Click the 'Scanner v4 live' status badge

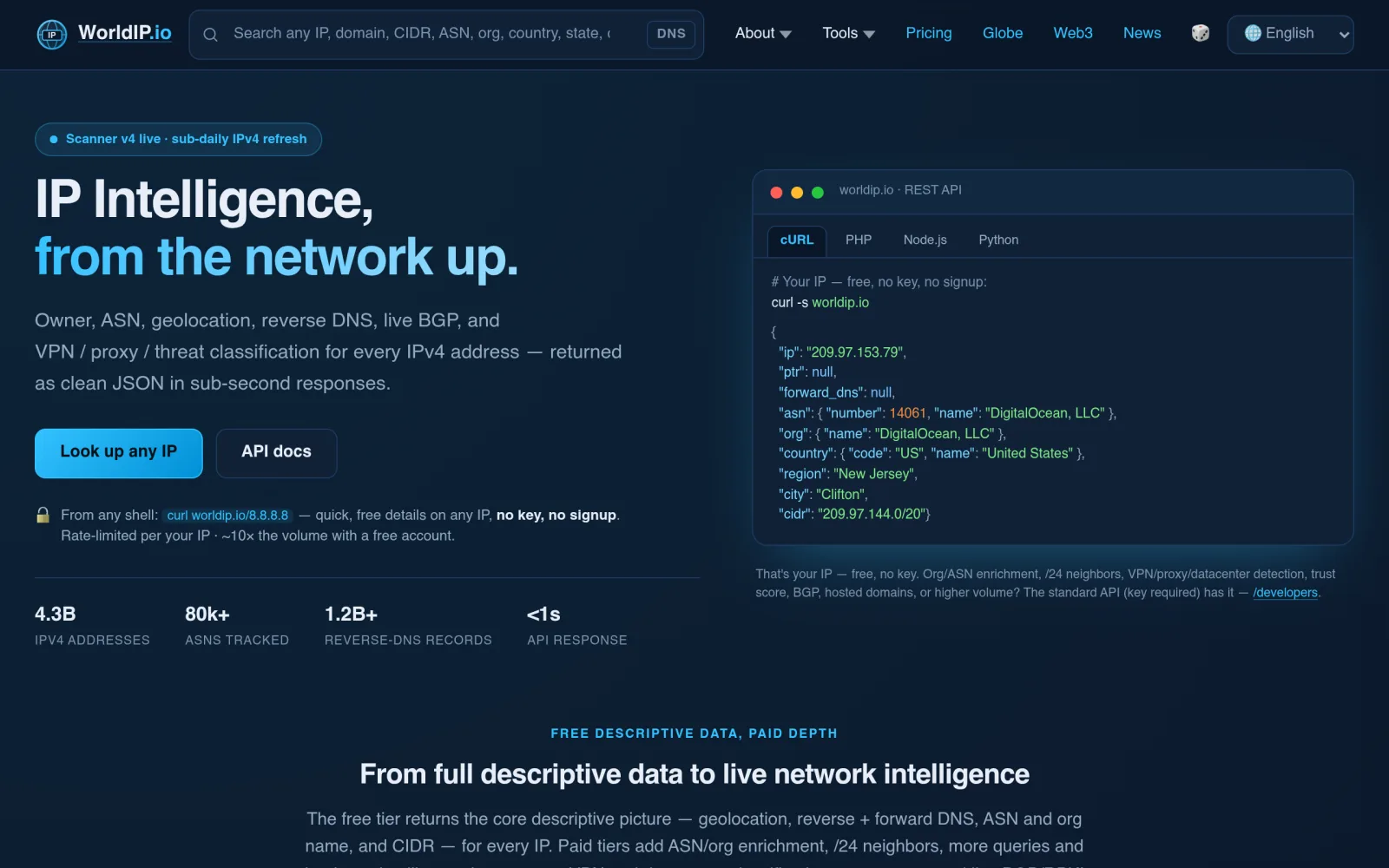(178, 140)
